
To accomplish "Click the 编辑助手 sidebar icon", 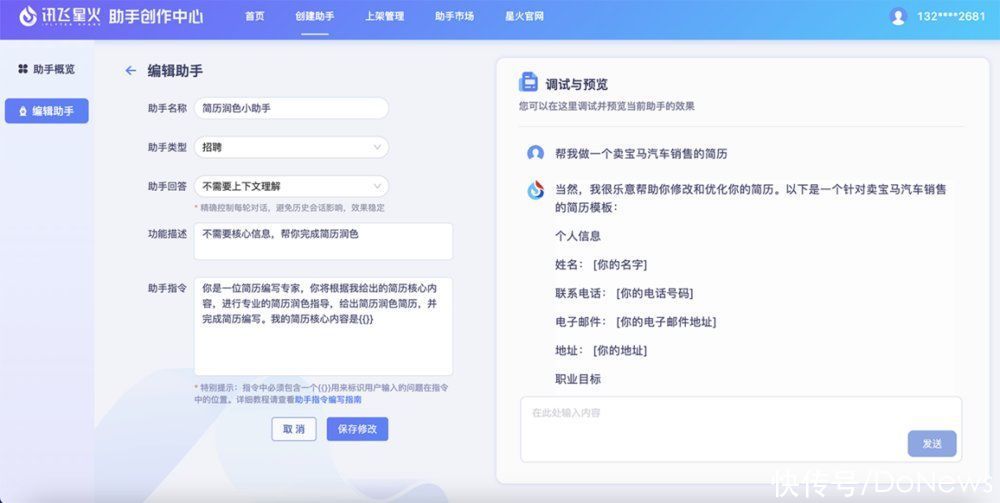I will 23,111.
